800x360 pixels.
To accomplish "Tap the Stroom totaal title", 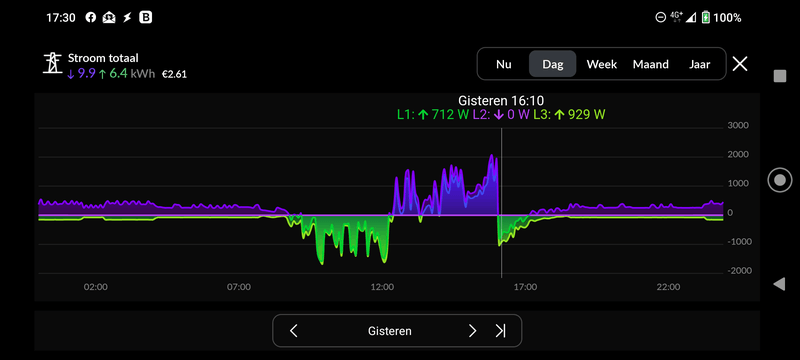I will (x=103, y=58).
